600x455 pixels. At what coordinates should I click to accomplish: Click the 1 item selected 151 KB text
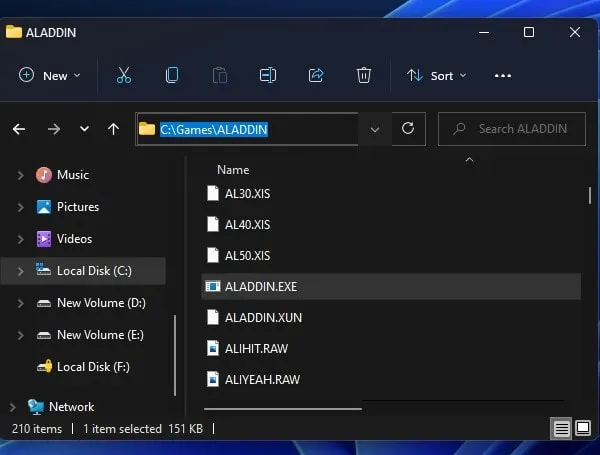click(143, 429)
